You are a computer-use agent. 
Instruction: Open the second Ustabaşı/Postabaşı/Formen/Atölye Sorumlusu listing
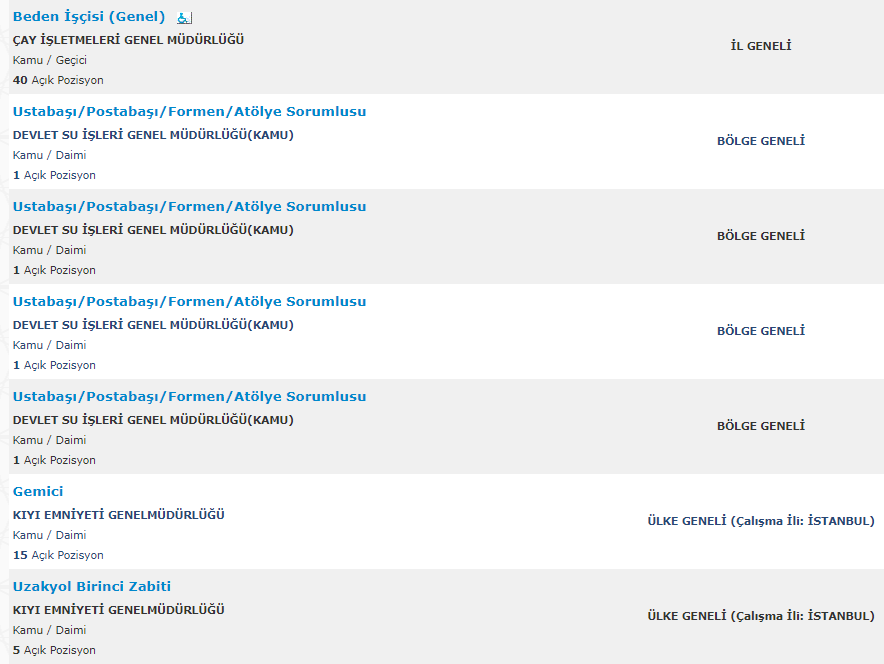tap(189, 207)
